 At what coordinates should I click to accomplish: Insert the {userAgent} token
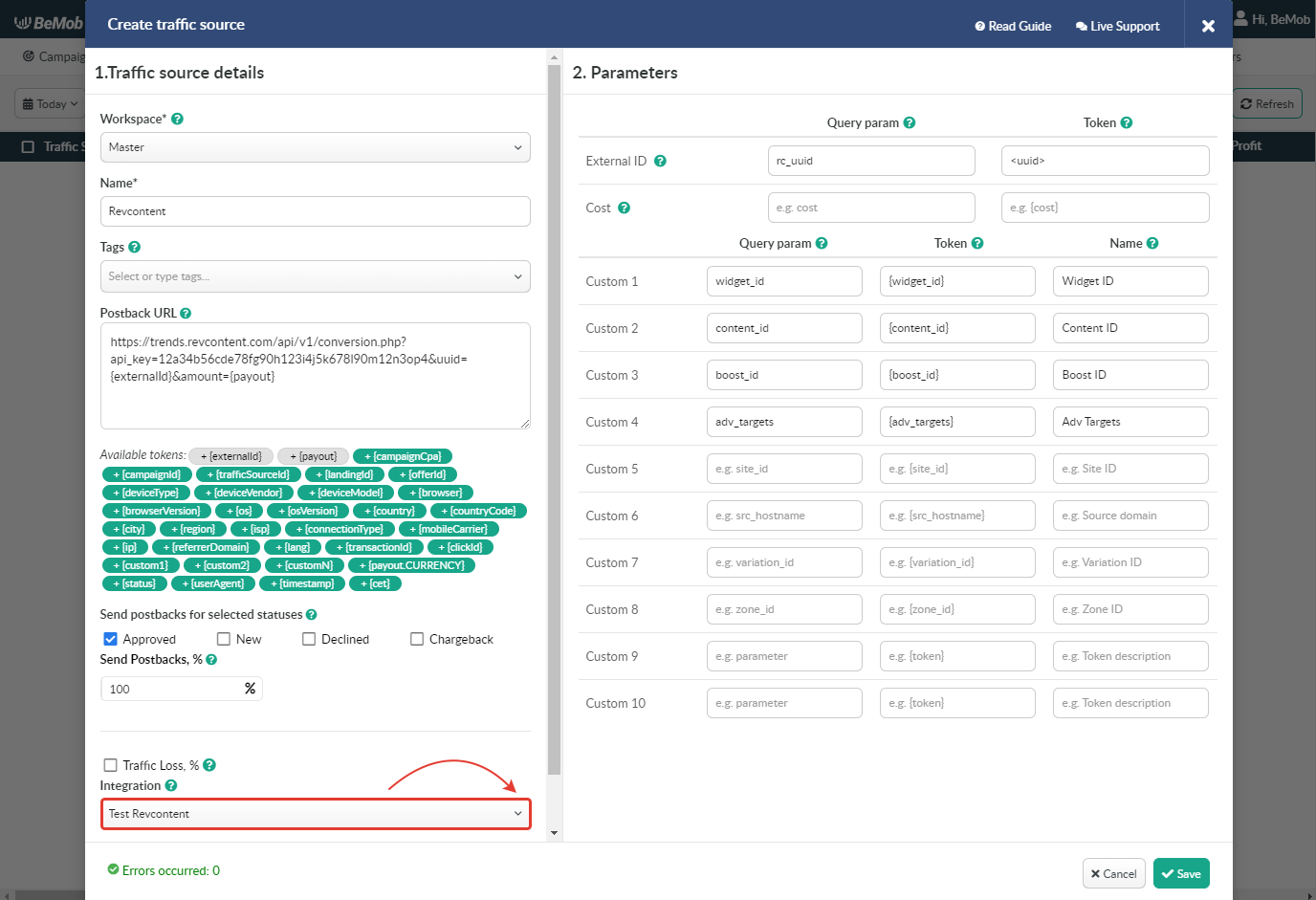[x=213, y=583]
